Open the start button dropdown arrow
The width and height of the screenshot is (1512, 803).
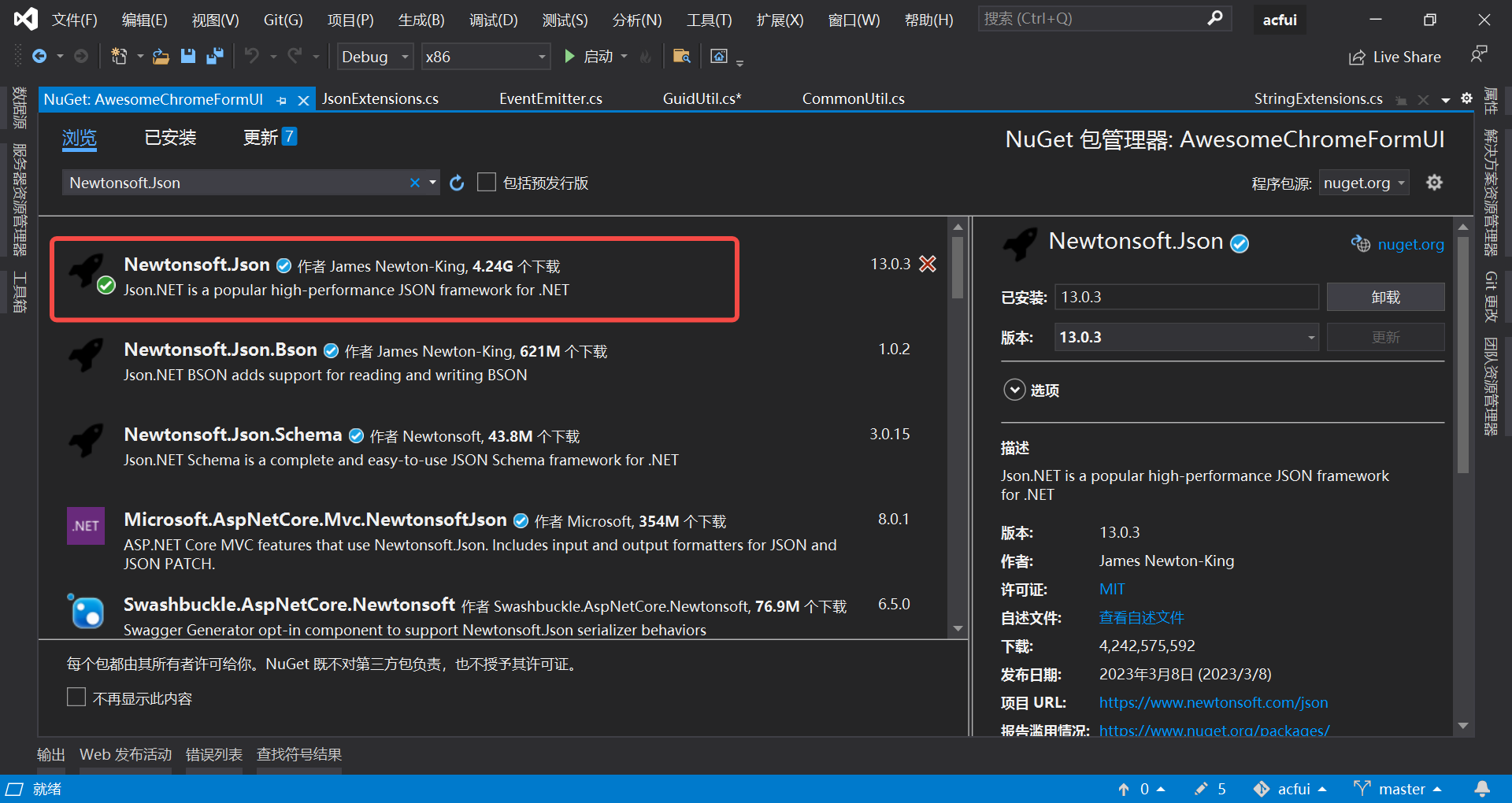tap(624, 56)
